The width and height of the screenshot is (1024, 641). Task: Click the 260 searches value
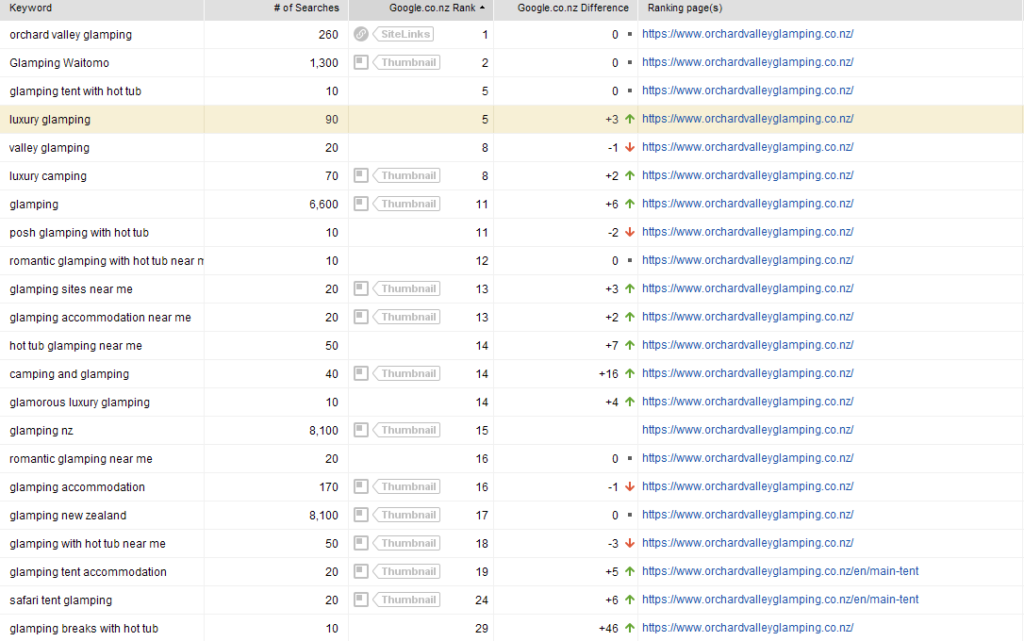tap(328, 35)
